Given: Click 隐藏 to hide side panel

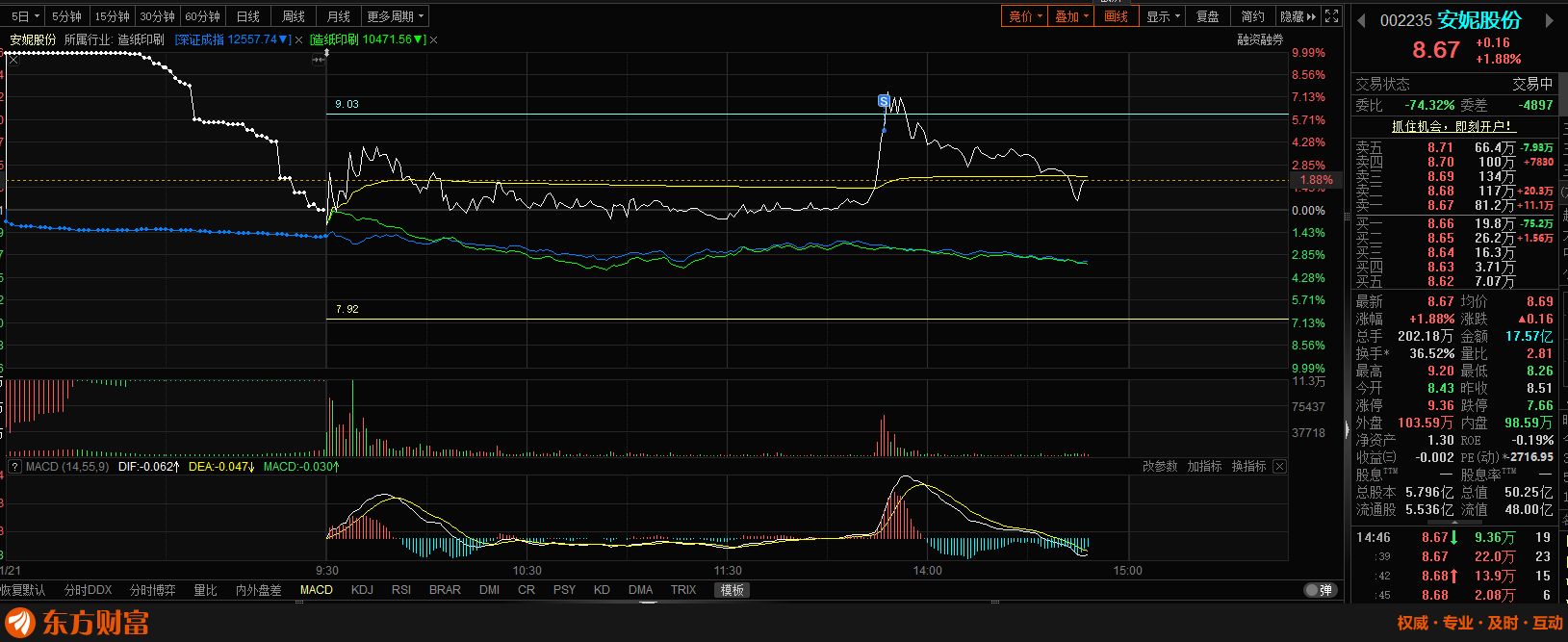Looking at the screenshot, I should (x=1298, y=16).
